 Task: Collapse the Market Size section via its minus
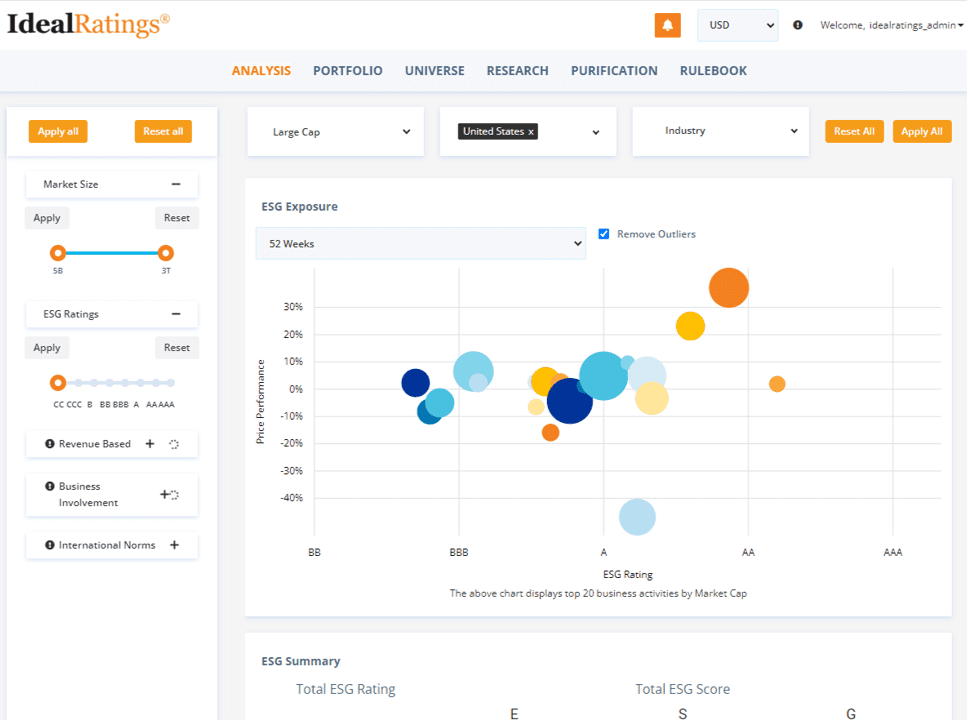coord(176,184)
